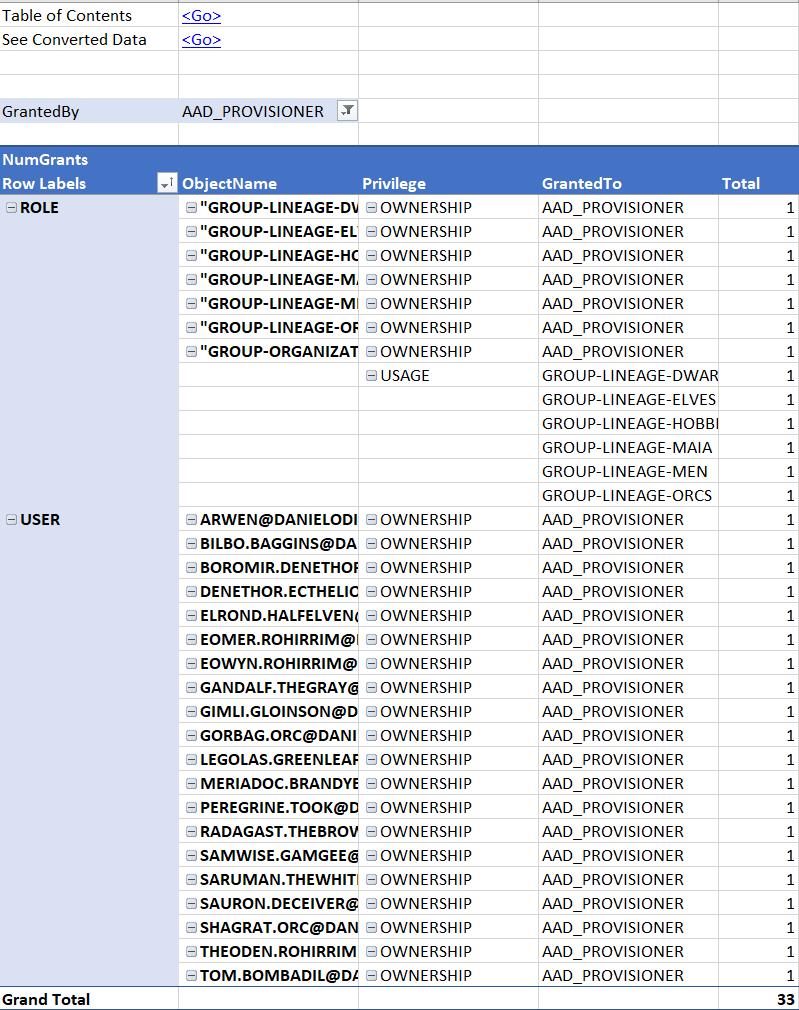The height and width of the screenshot is (1010, 799).
Task: Collapse the ROLE group
Action: 11,208
